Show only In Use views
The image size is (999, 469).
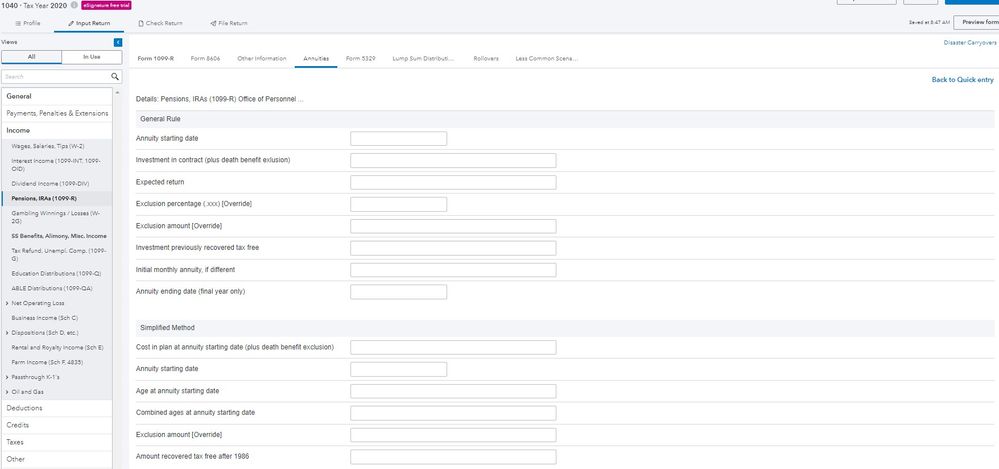[91, 58]
